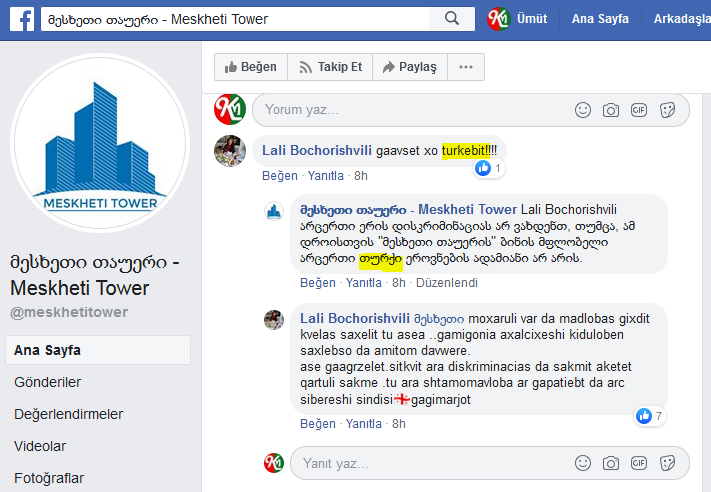Screen dimensions: 711x492
Task: Open the emoji picker in Yorum yaz box
Action: click(583, 110)
